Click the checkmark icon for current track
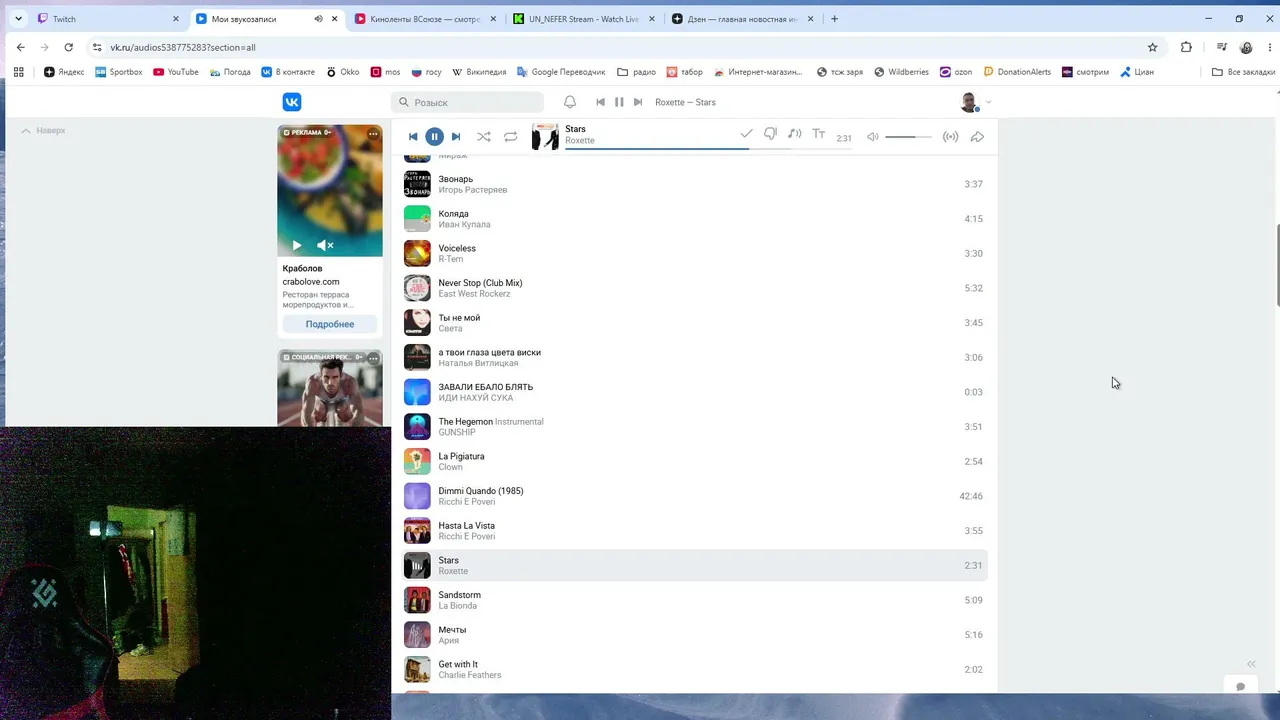 (746, 134)
